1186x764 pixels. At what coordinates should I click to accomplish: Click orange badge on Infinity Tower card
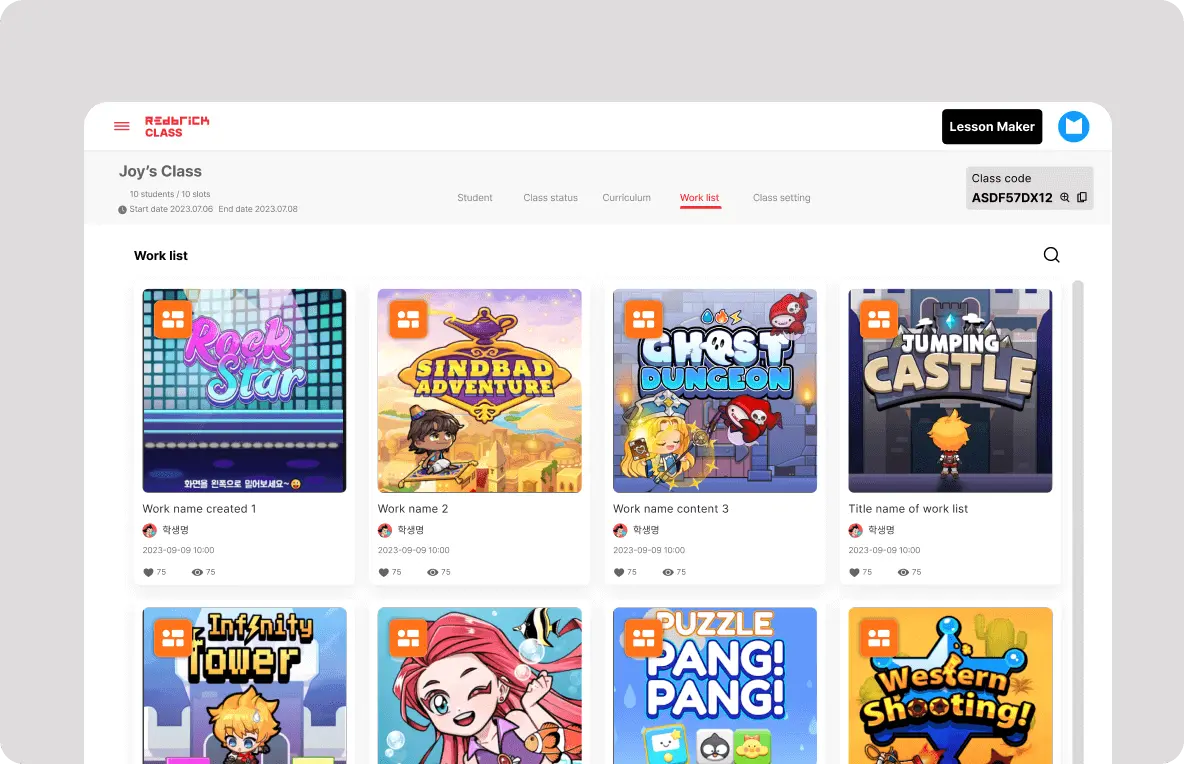(173, 638)
